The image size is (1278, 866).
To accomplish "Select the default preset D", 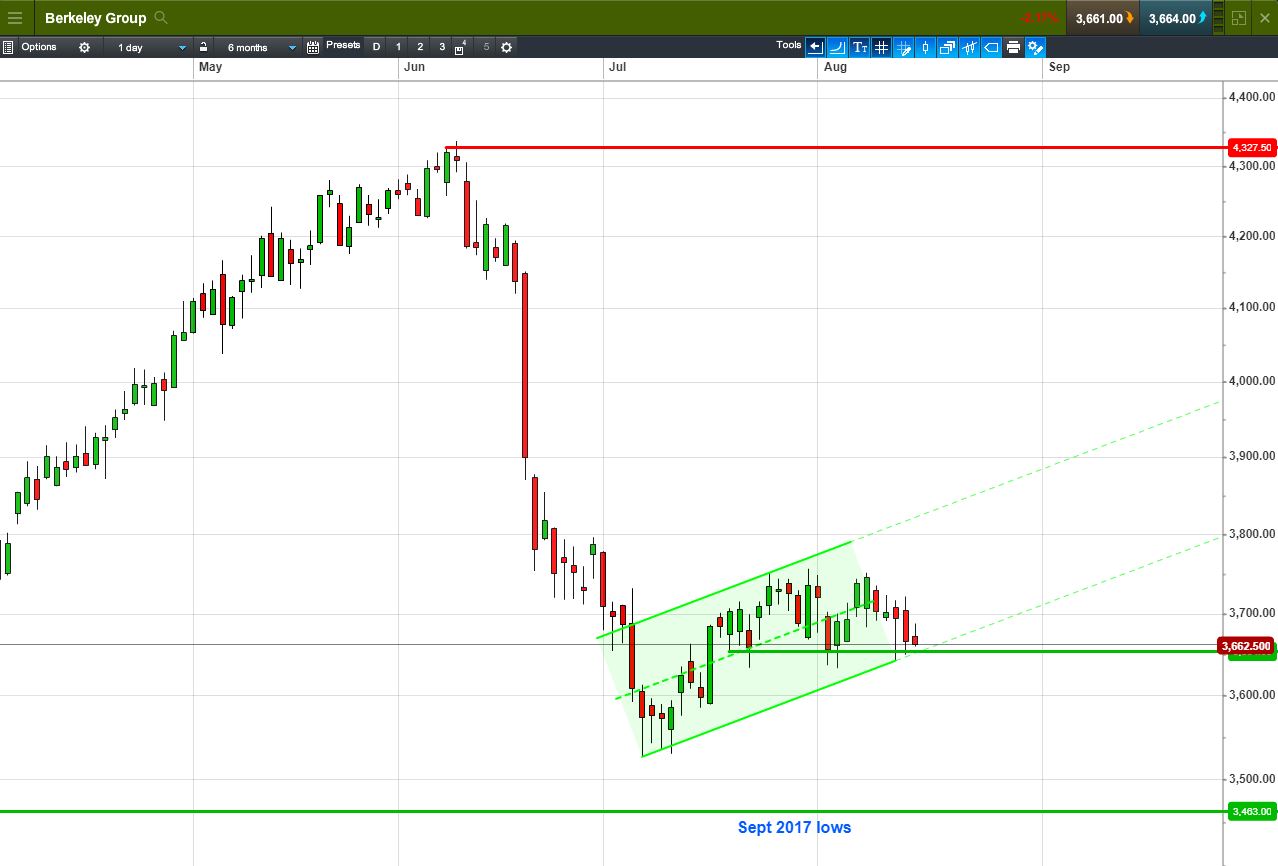I will (x=376, y=47).
